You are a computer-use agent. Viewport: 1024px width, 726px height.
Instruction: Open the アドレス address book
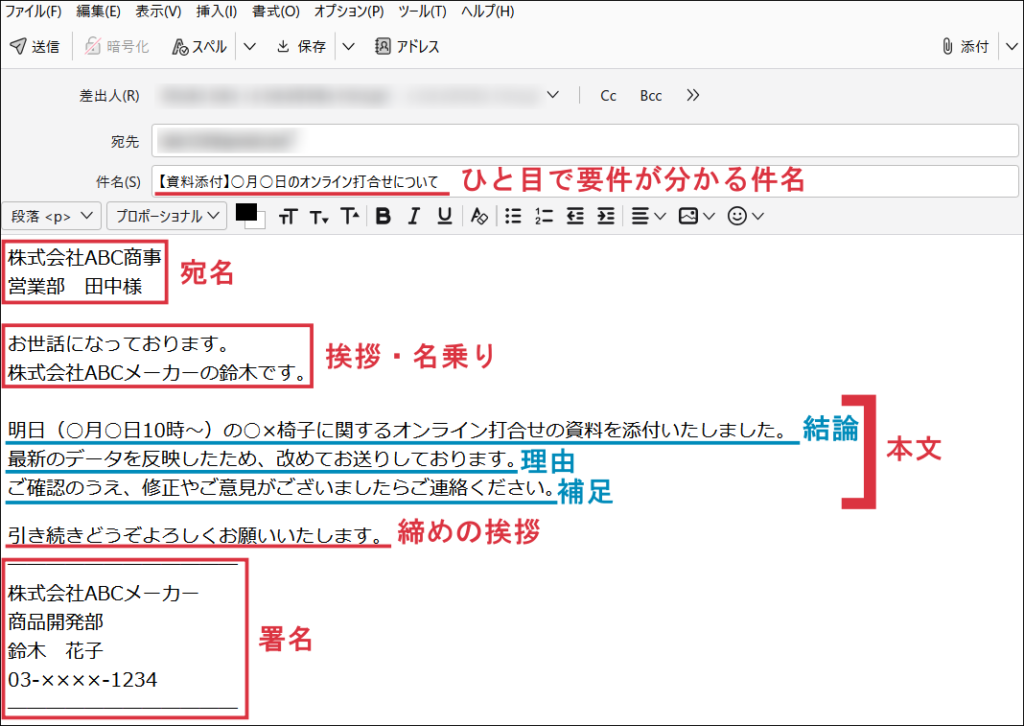[407, 46]
